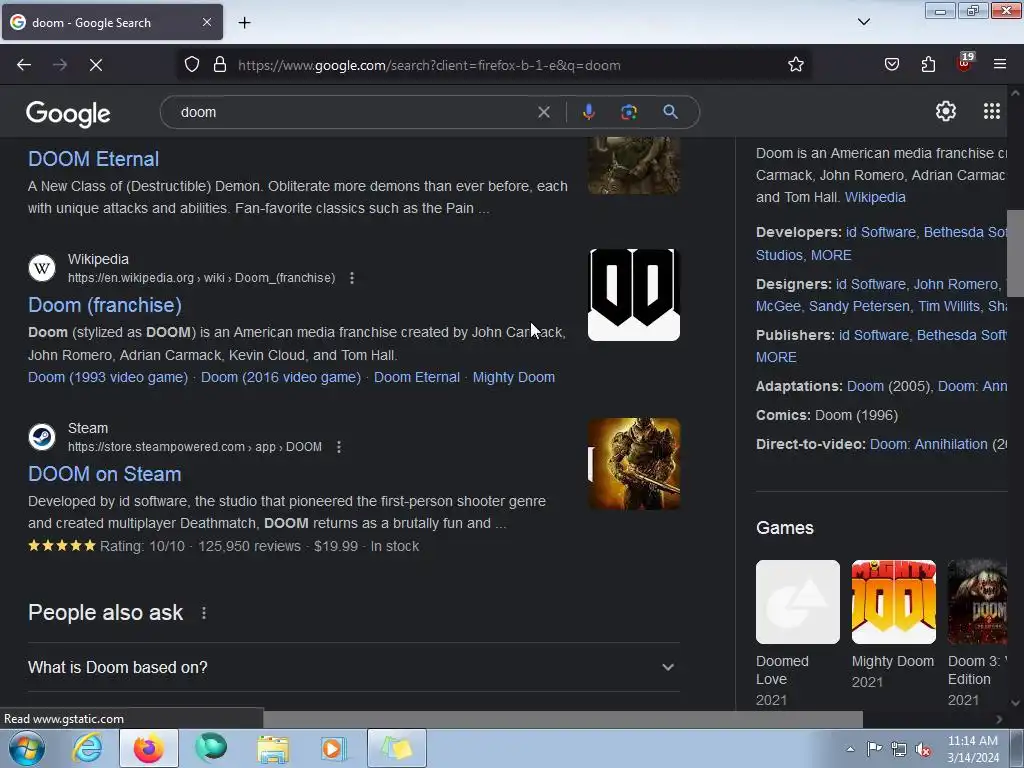This screenshot has height=768, width=1024.
Task: Show hidden system tray icons
Action: 850,749
